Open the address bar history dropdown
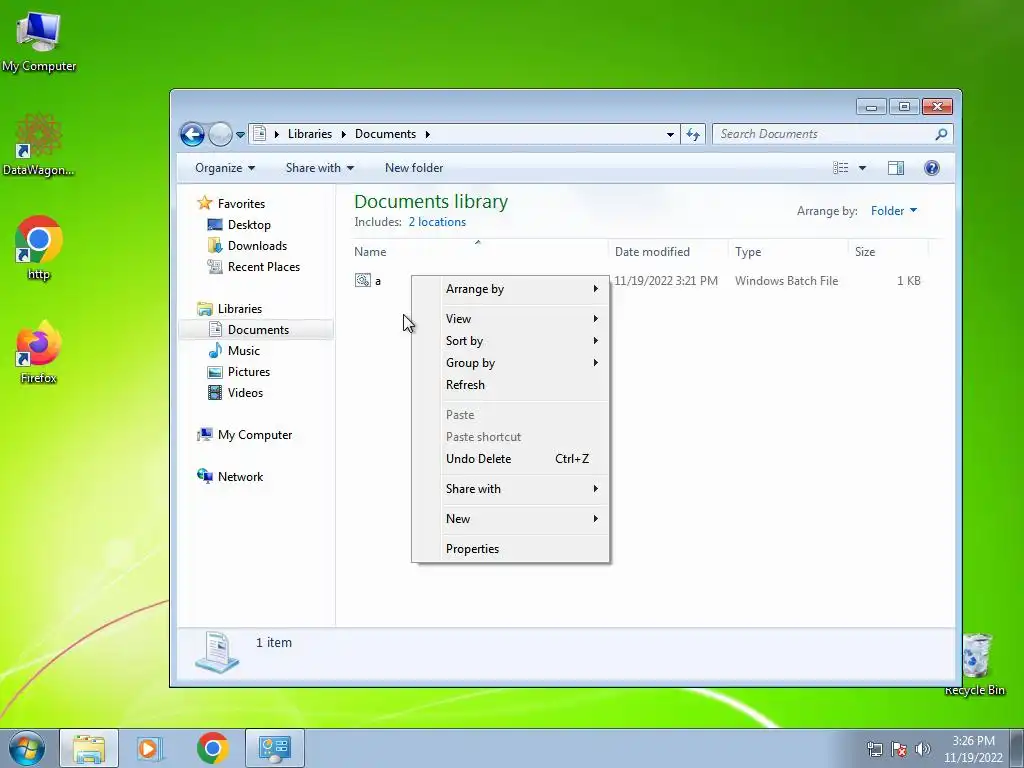This screenshot has width=1024, height=768. click(670, 135)
